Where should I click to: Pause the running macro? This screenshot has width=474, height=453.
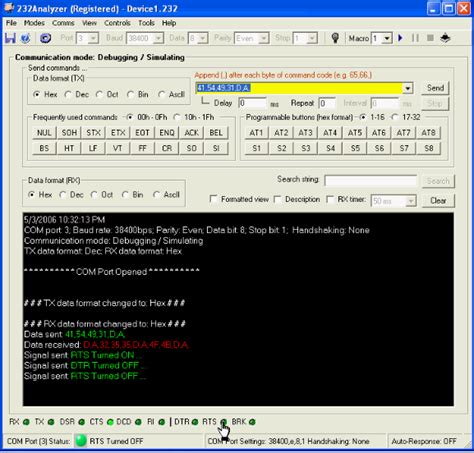415,38
